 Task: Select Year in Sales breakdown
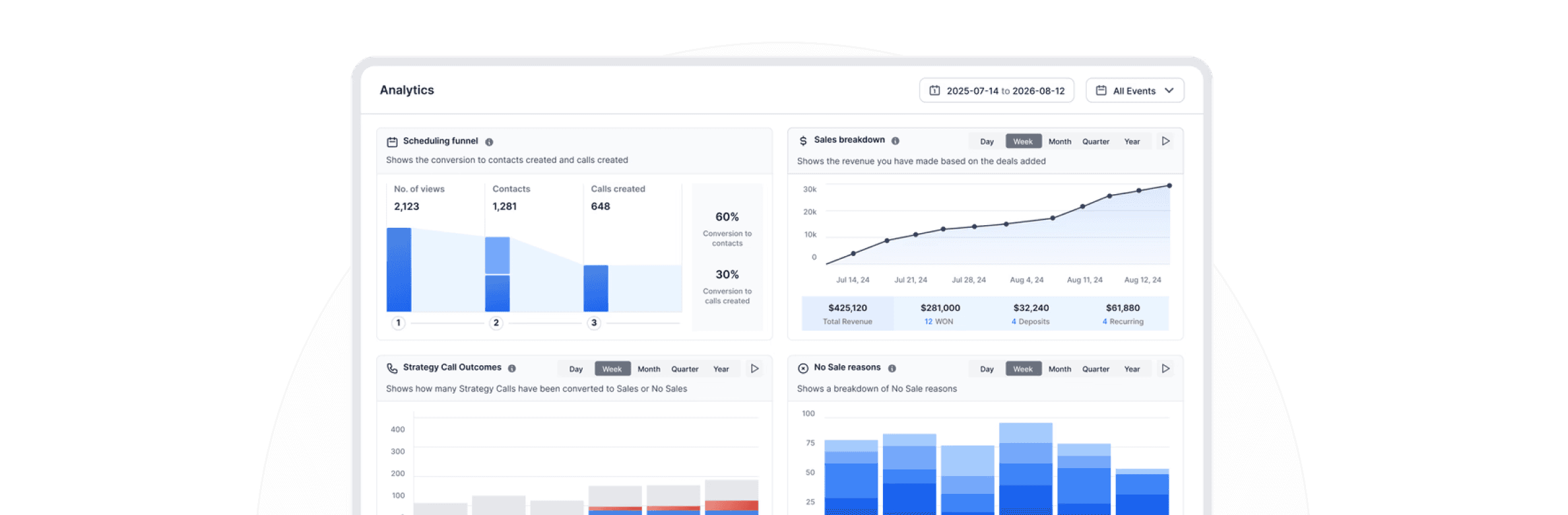point(1132,141)
